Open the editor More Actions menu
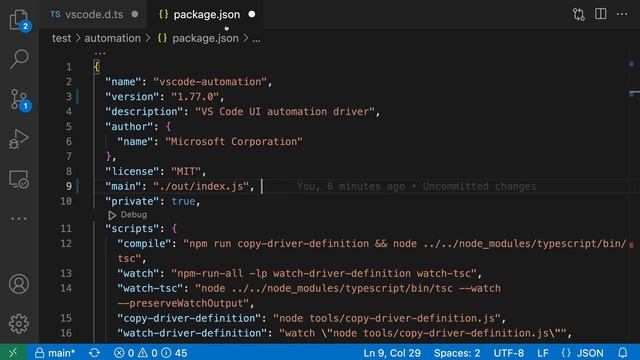The height and width of the screenshot is (360, 640). click(622, 14)
